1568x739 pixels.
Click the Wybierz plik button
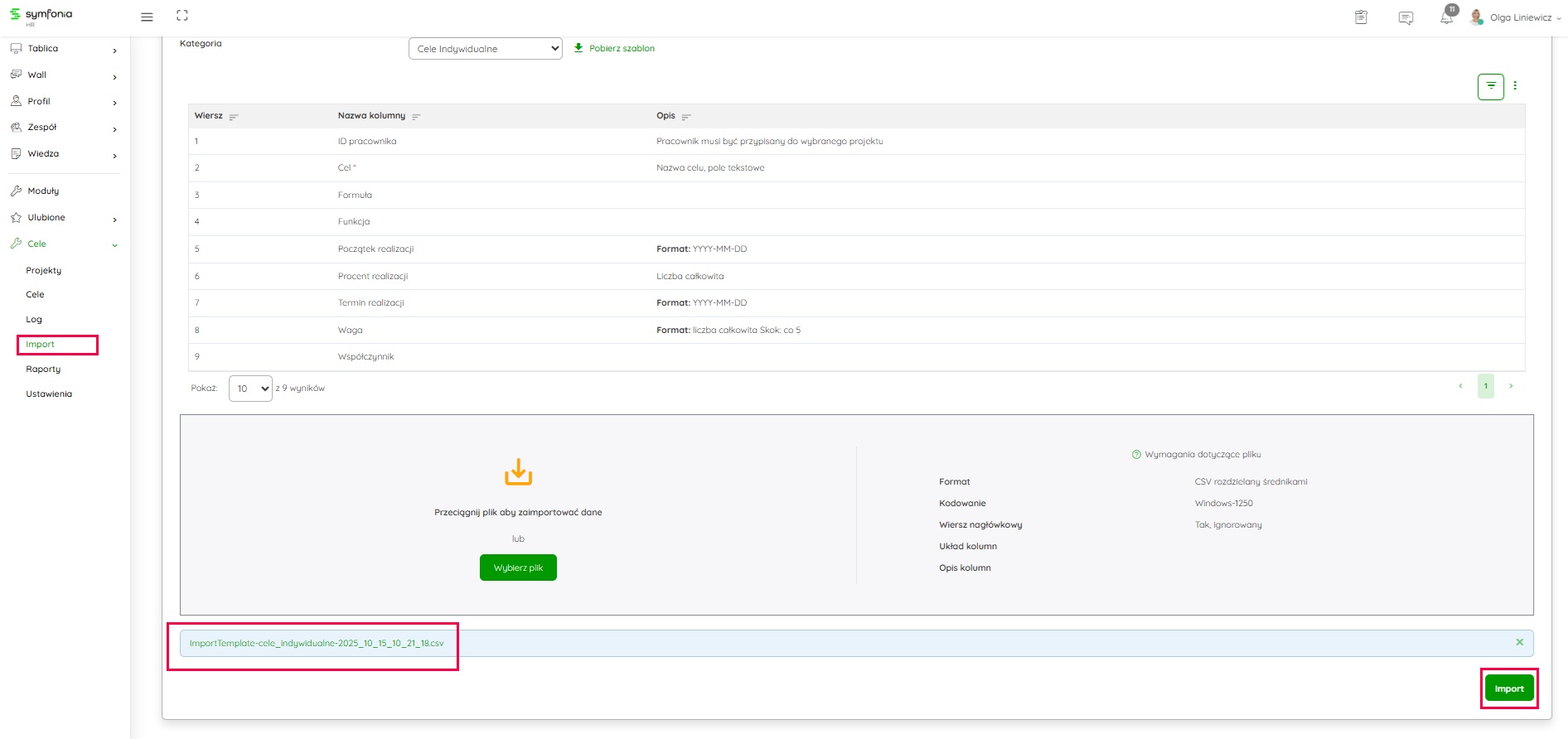(x=518, y=568)
